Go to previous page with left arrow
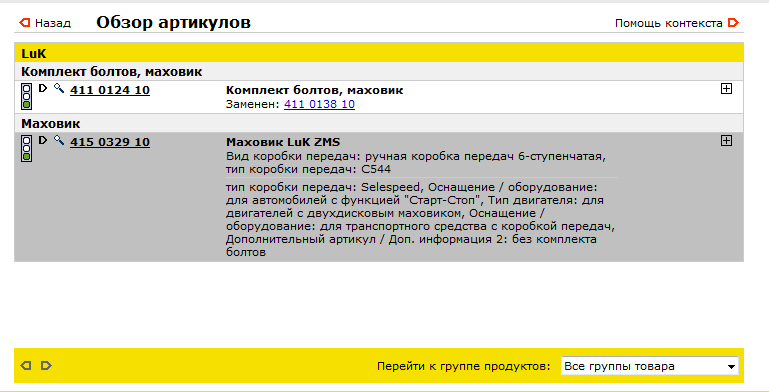 (26, 366)
